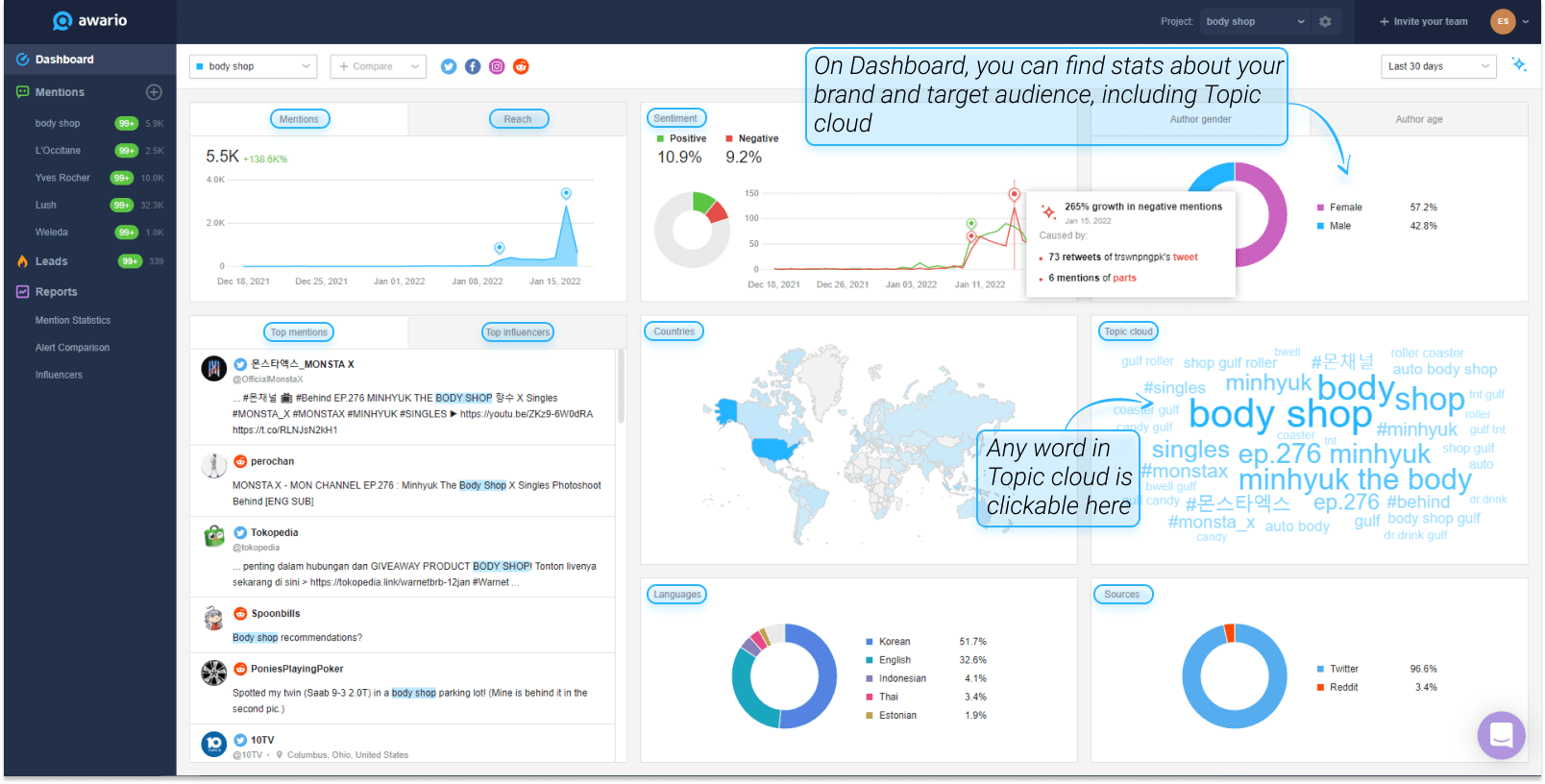The width and height of the screenshot is (1545, 784).
Task: Click the Female legend color swatch
Action: (x=1320, y=208)
